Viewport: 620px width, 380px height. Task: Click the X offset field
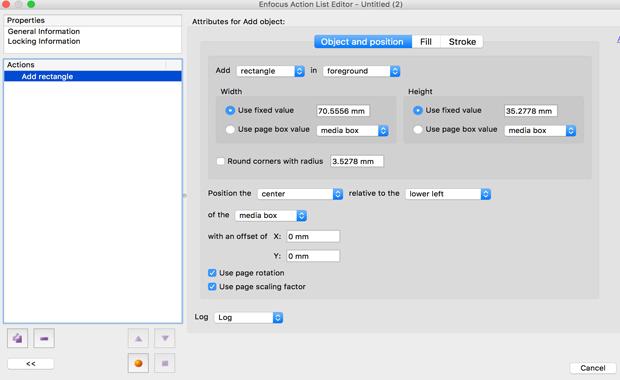[x=313, y=236]
